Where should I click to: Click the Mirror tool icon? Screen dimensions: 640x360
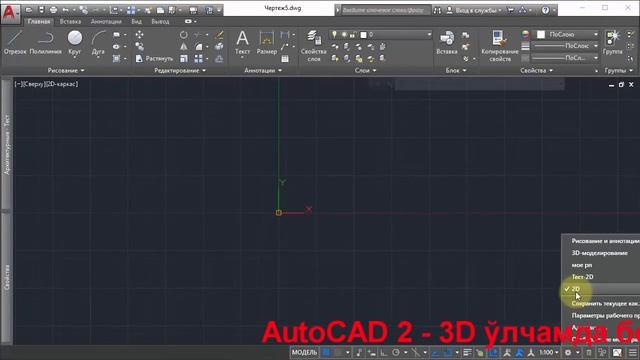pyautogui.click(x=184, y=47)
